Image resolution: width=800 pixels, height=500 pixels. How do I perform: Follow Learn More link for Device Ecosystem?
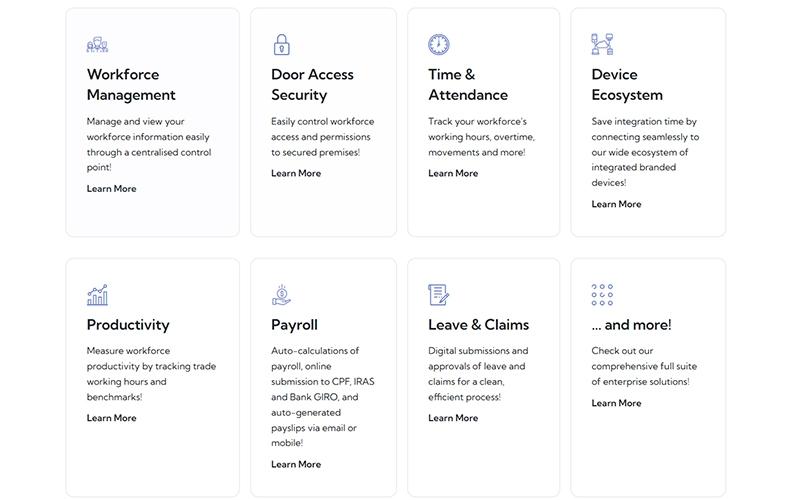tap(616, 204)
